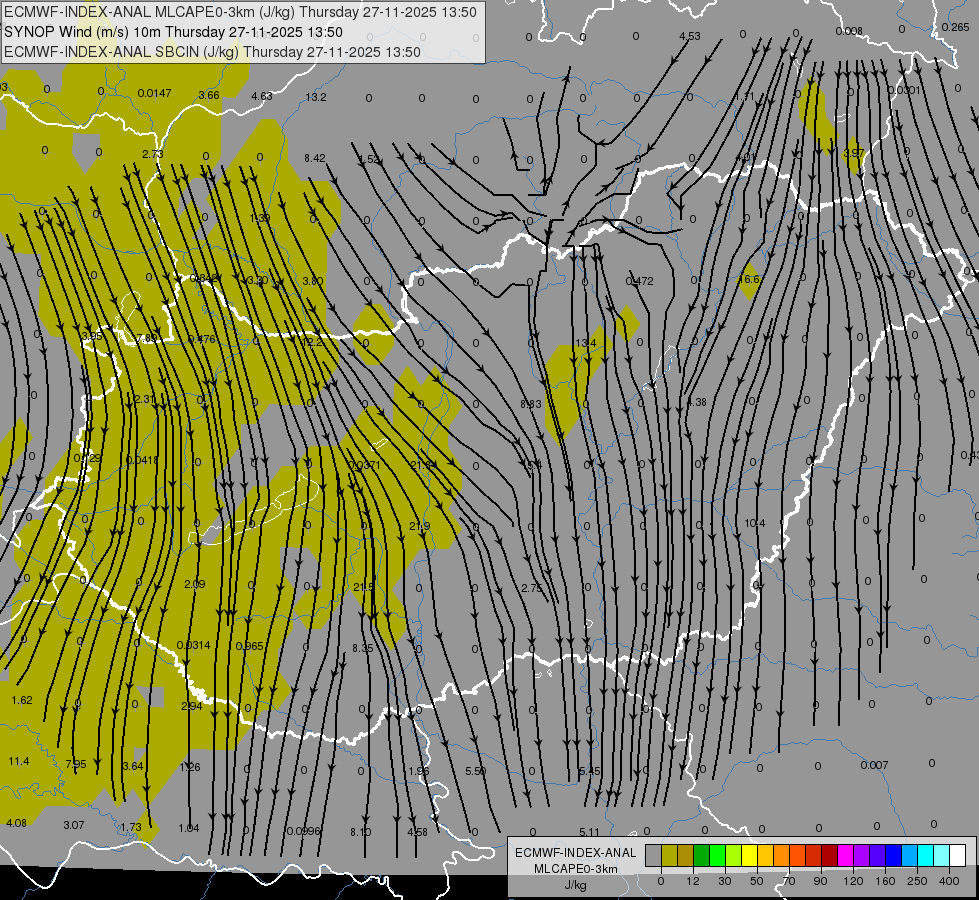Click the 'ECMWF-INDEX-ANAL MLCAPE0-3km' title line
Image resolution: width=979 pixels, height=900 pixels.
pyautogui.click(x=240, y=12)
